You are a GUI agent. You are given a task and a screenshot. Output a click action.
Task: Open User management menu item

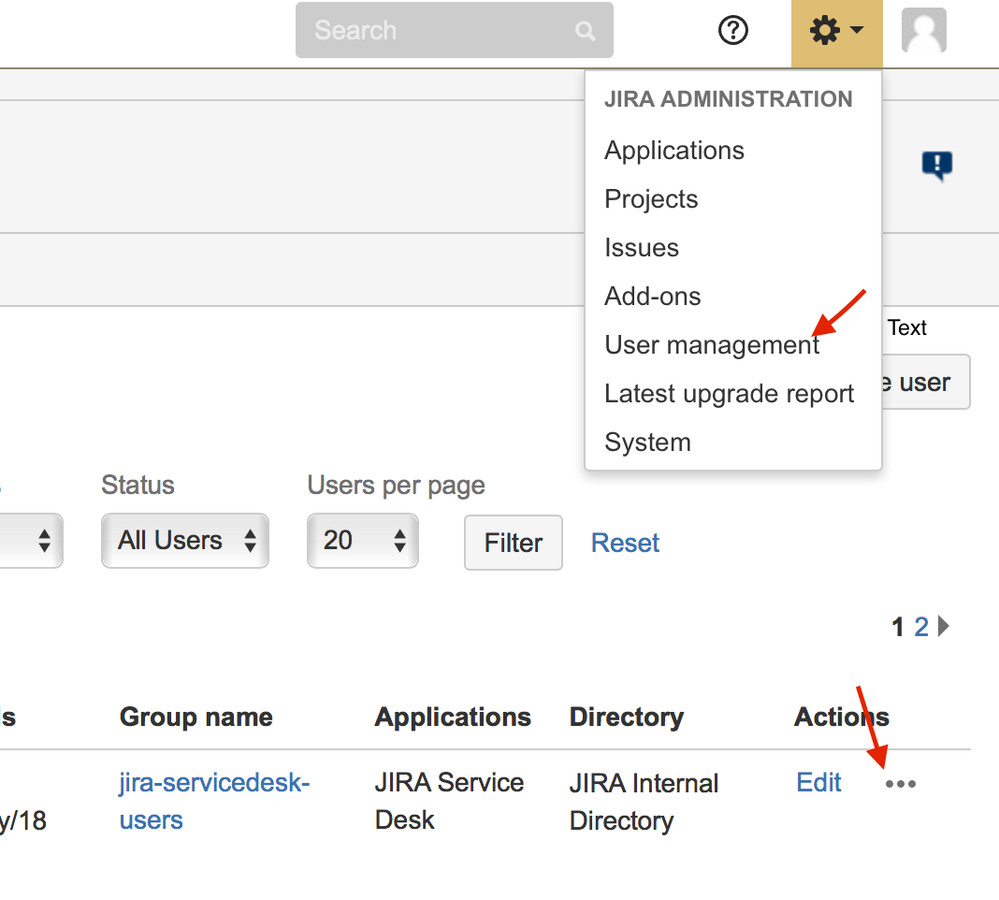click(711, 345)
